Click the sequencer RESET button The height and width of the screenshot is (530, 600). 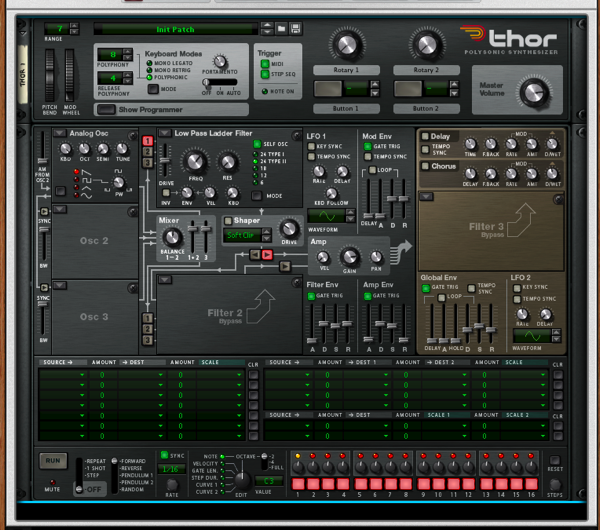click(x=554, y=460)
